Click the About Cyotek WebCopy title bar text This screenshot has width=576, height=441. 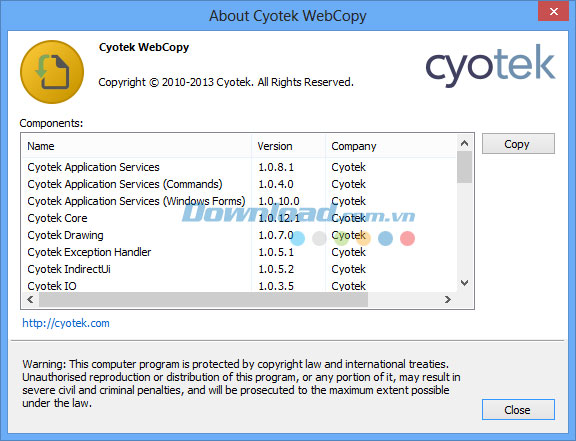click(288, 16)
